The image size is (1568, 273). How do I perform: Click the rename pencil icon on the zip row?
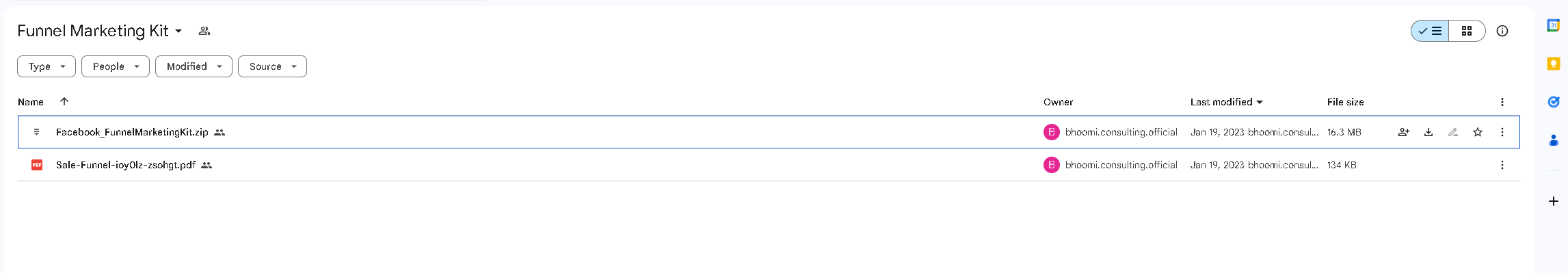click(1452, 132)
